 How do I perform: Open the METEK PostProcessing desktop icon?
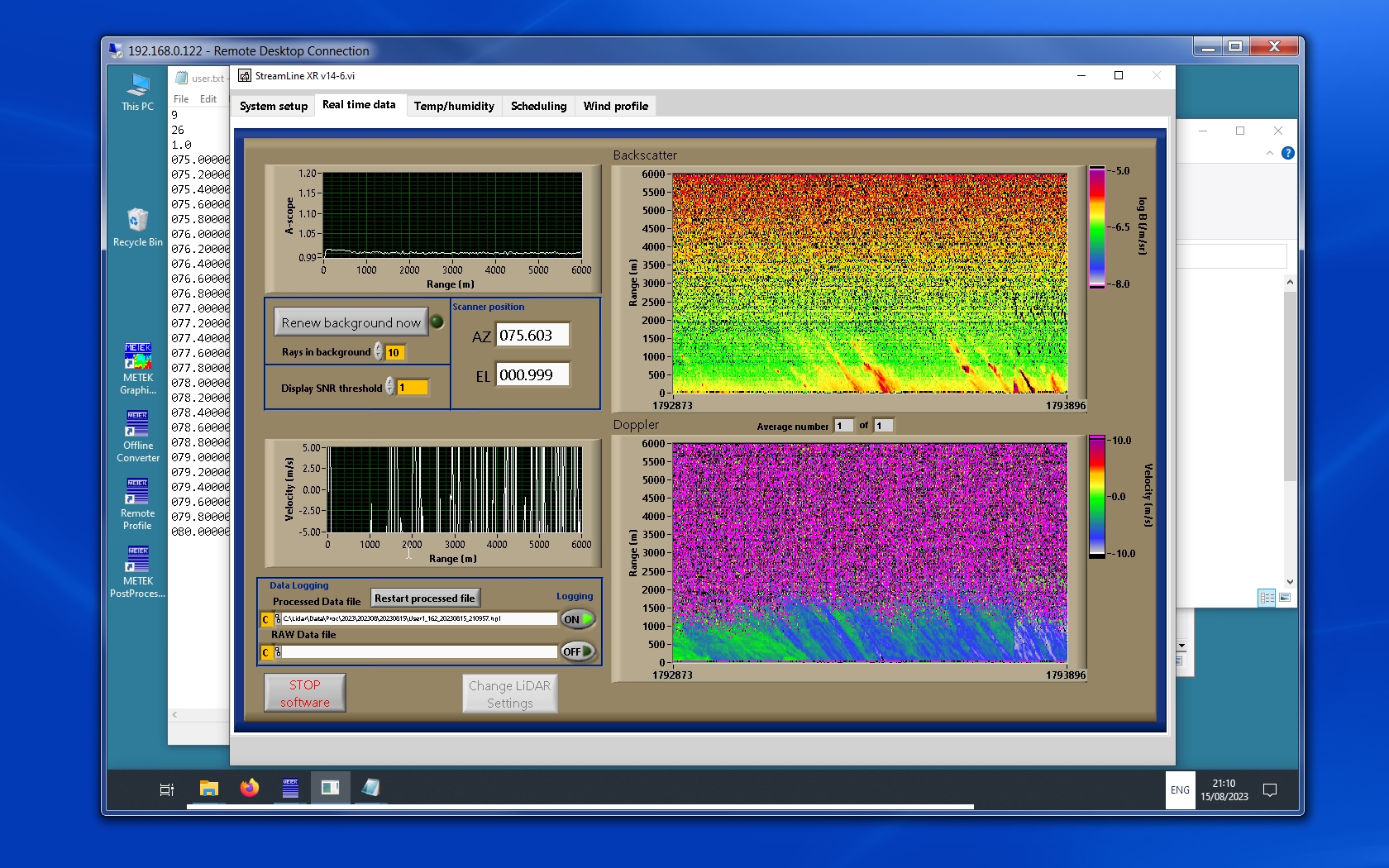(137, 560)
